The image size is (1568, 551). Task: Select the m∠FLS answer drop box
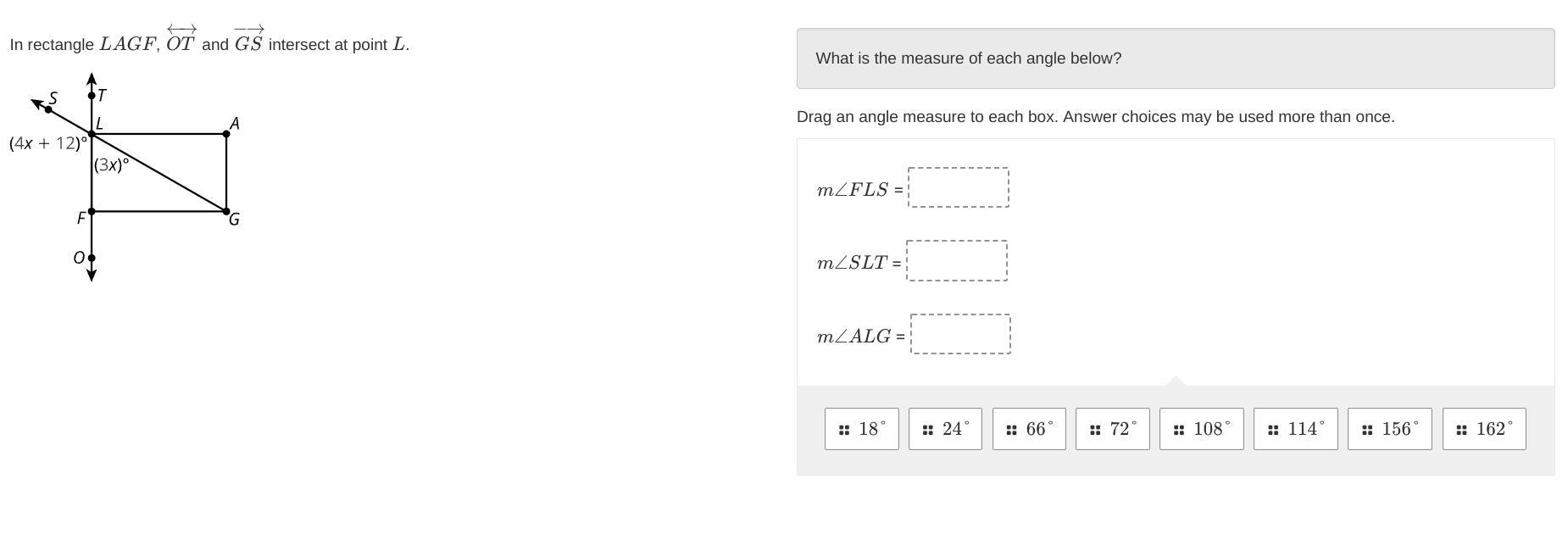pyautogui.click(x=959, y=187)
